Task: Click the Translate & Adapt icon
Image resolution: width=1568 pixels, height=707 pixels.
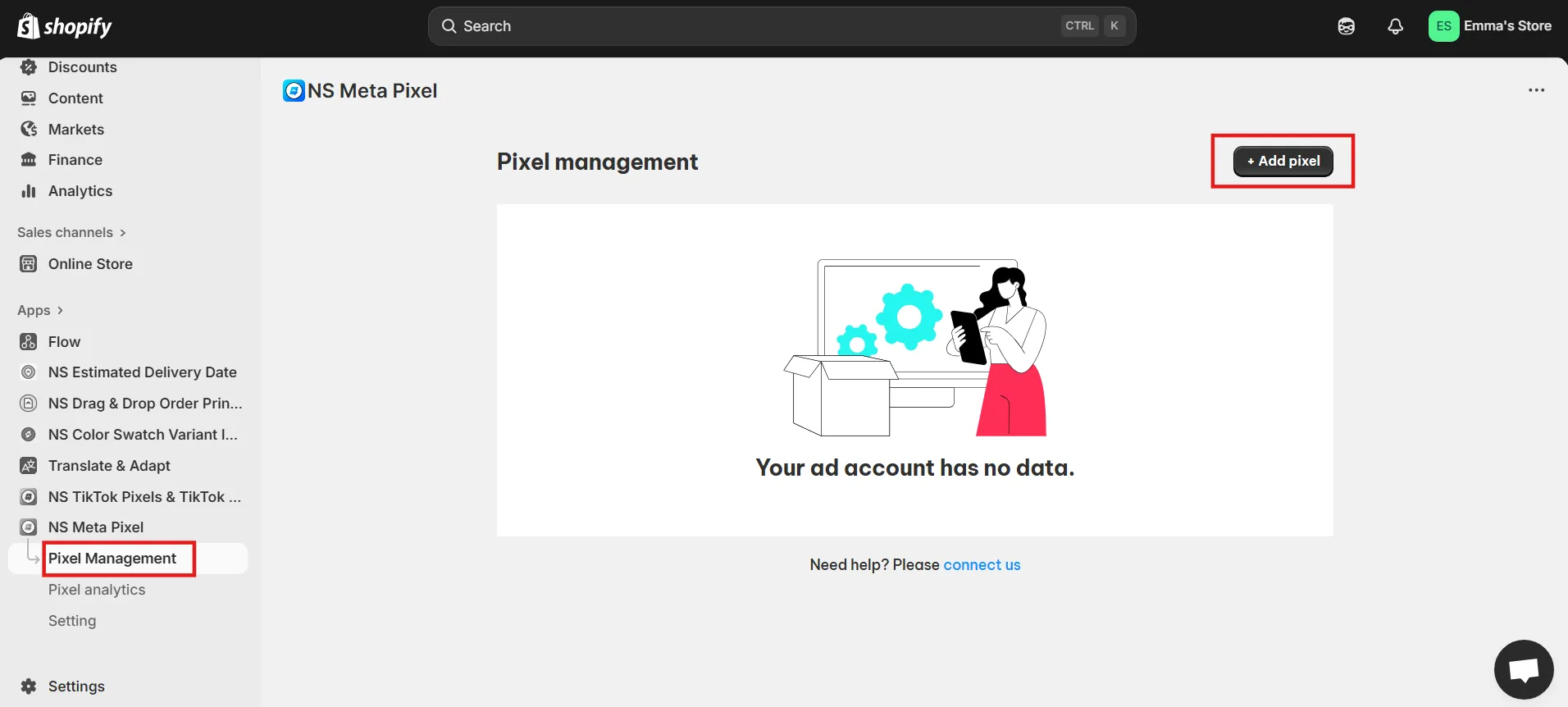Action: [29, 466]
